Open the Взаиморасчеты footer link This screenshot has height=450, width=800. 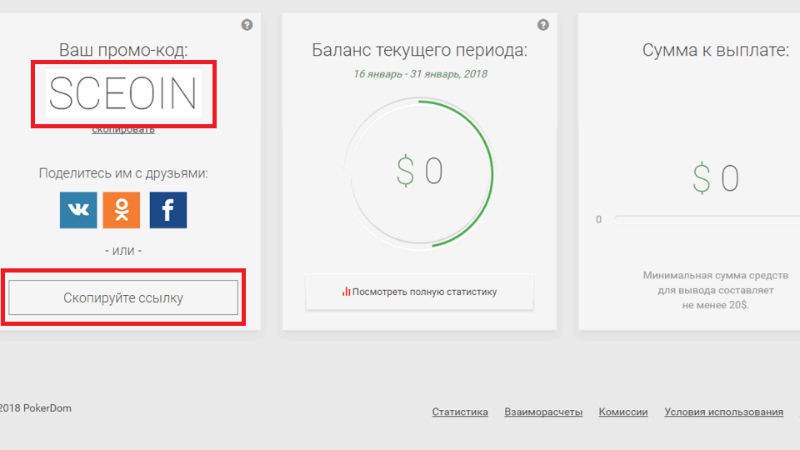tap(543, 412)
